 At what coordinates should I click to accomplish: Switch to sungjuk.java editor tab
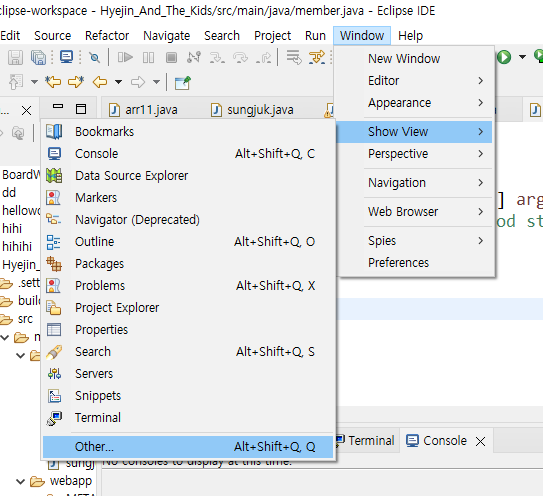pyautogui.click(x=252, y=110)
